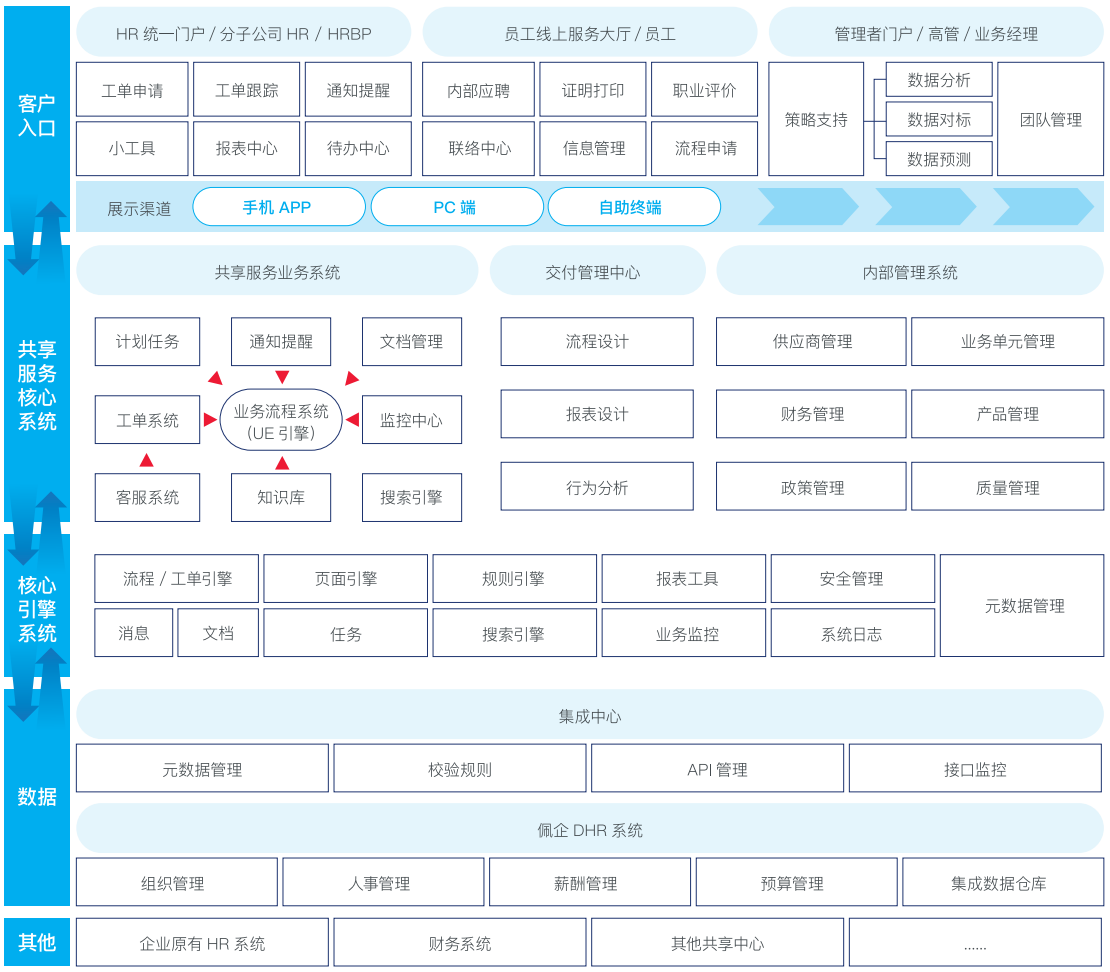
Task: Click the 业务流程系统 (UE 引擎) node
Action: 281,420
